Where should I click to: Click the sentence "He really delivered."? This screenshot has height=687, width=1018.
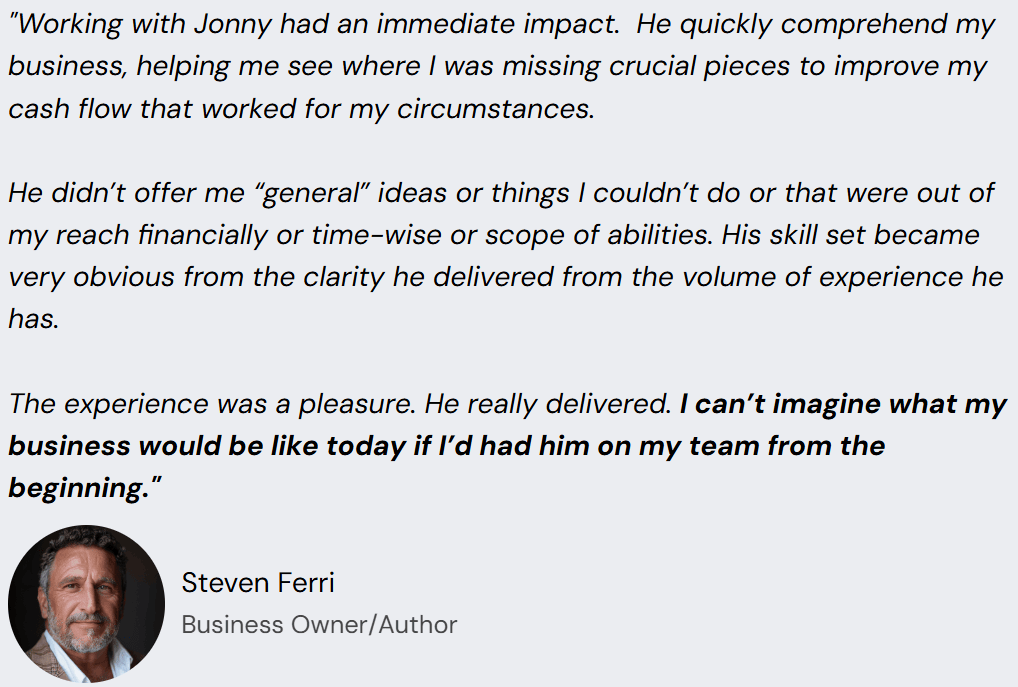point(547,404)
